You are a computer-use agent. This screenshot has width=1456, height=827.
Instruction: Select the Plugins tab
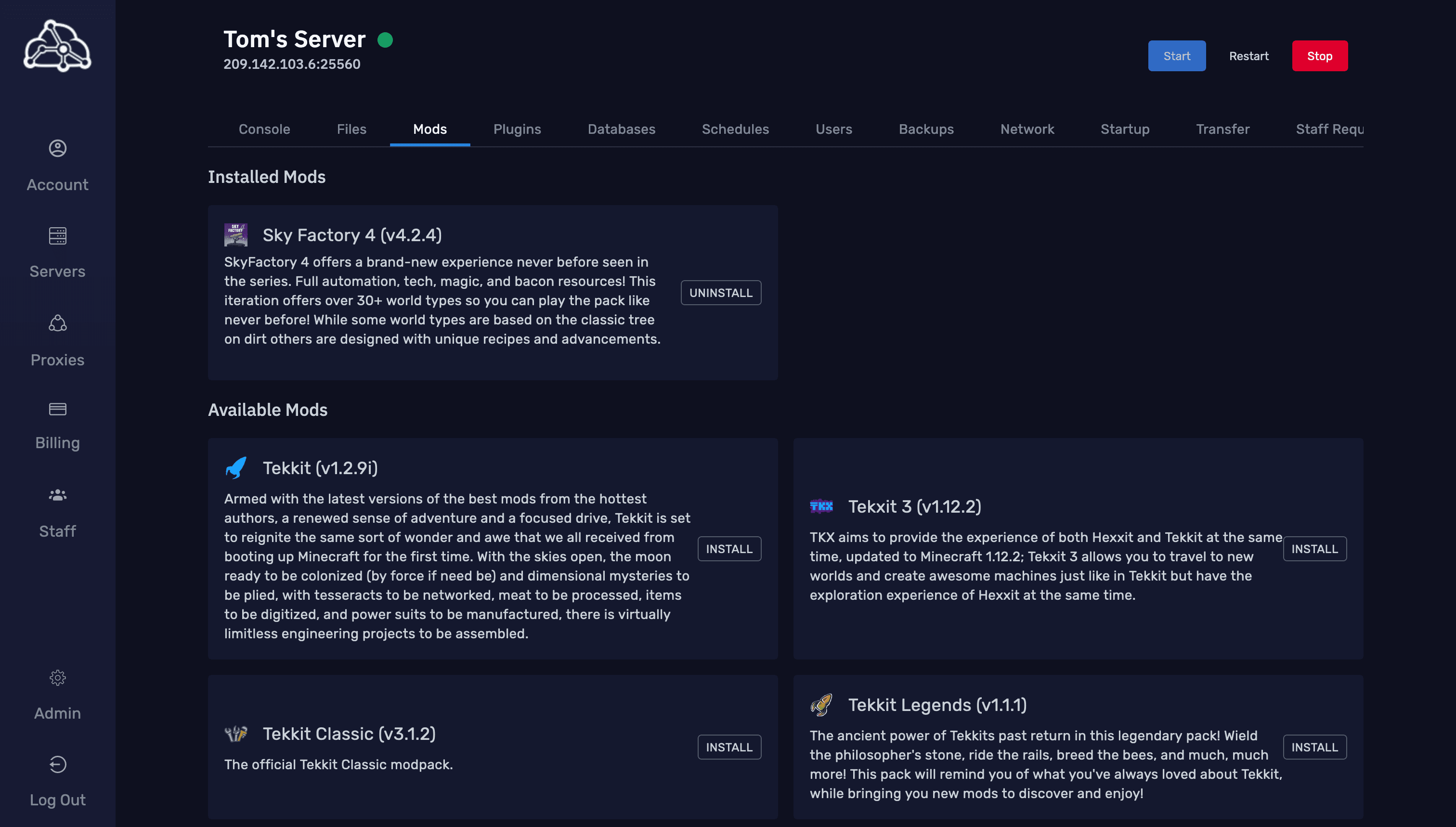(517, 128)
